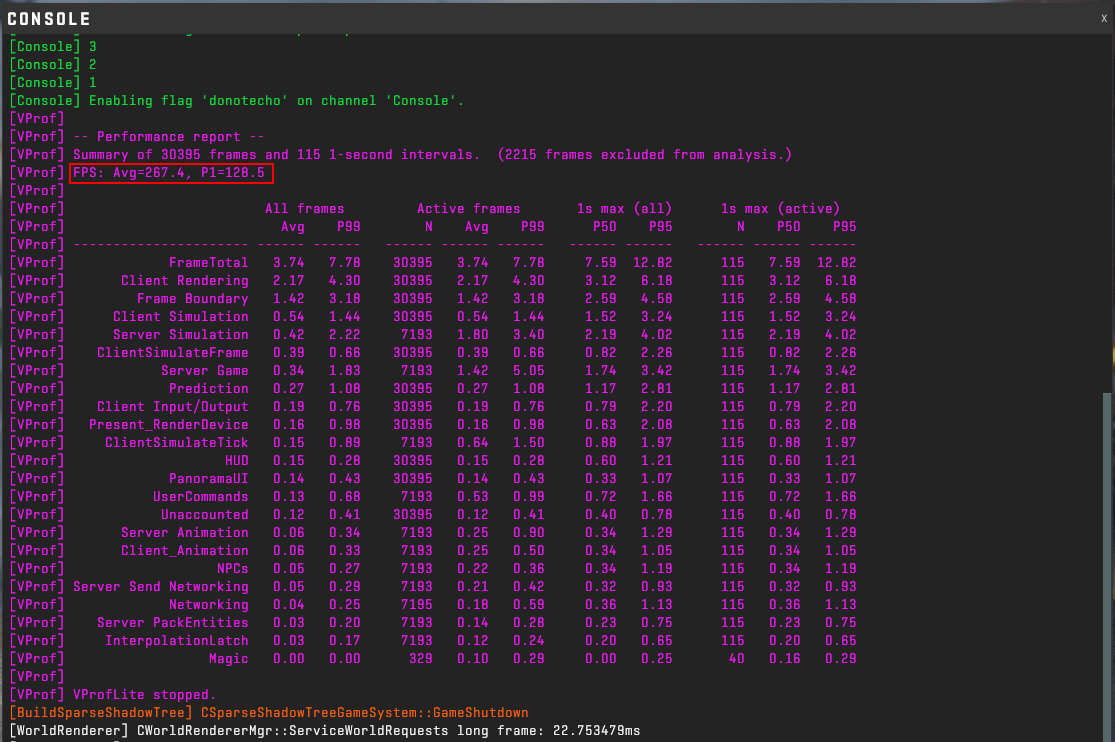Select the 'Performance report' header line

(169, 137)
